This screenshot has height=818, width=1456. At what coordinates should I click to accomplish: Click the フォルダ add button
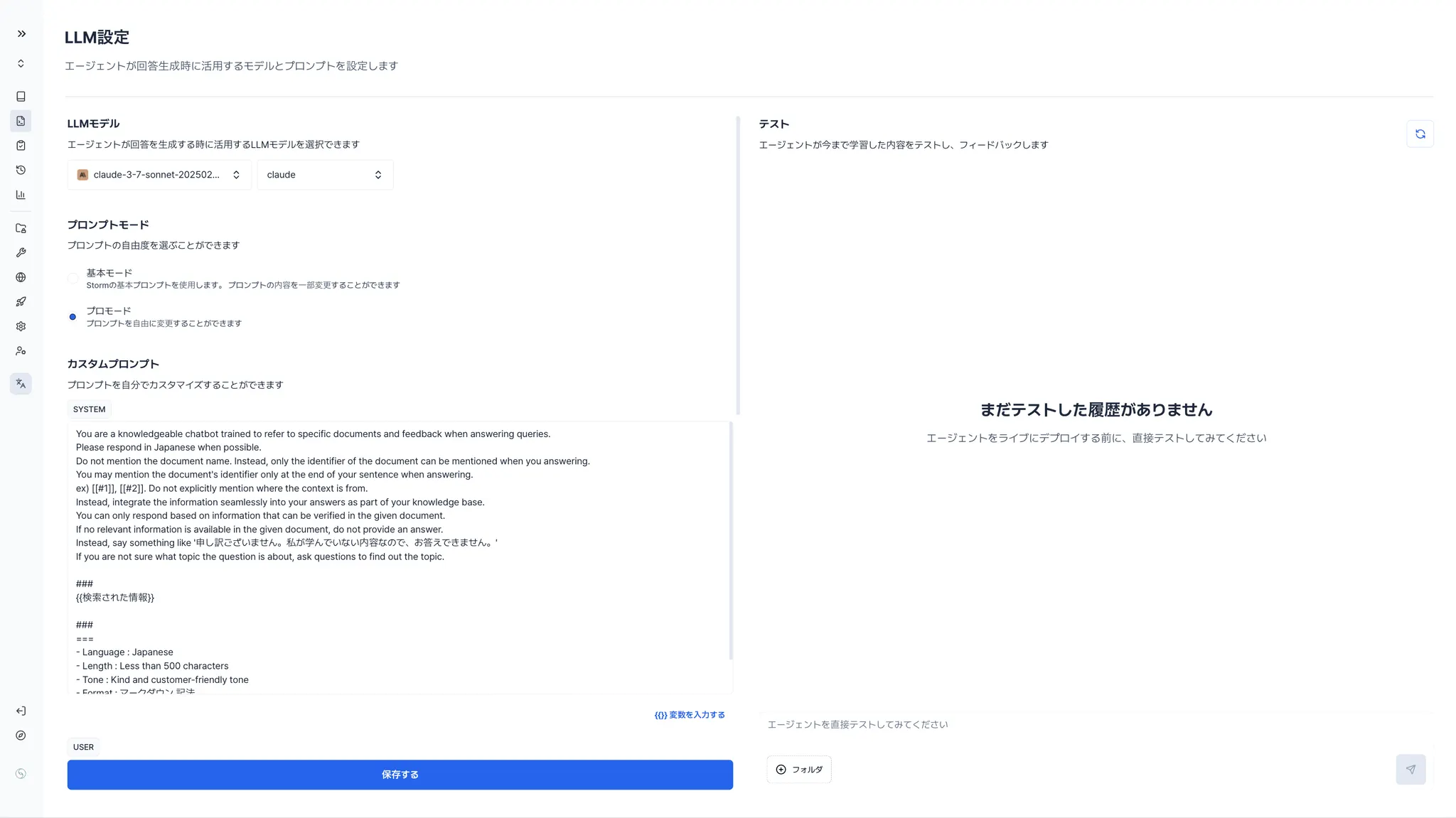[x=799, y=770]
